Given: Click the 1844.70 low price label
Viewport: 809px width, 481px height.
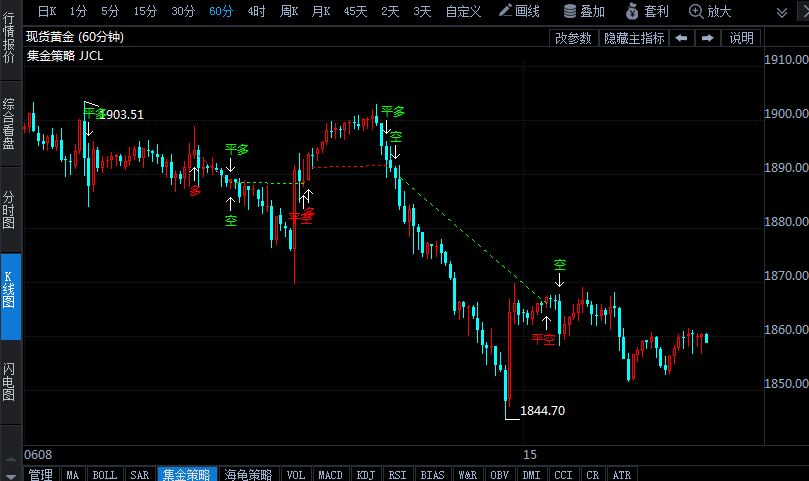Looking at the screenshot, I should (542, 411).
